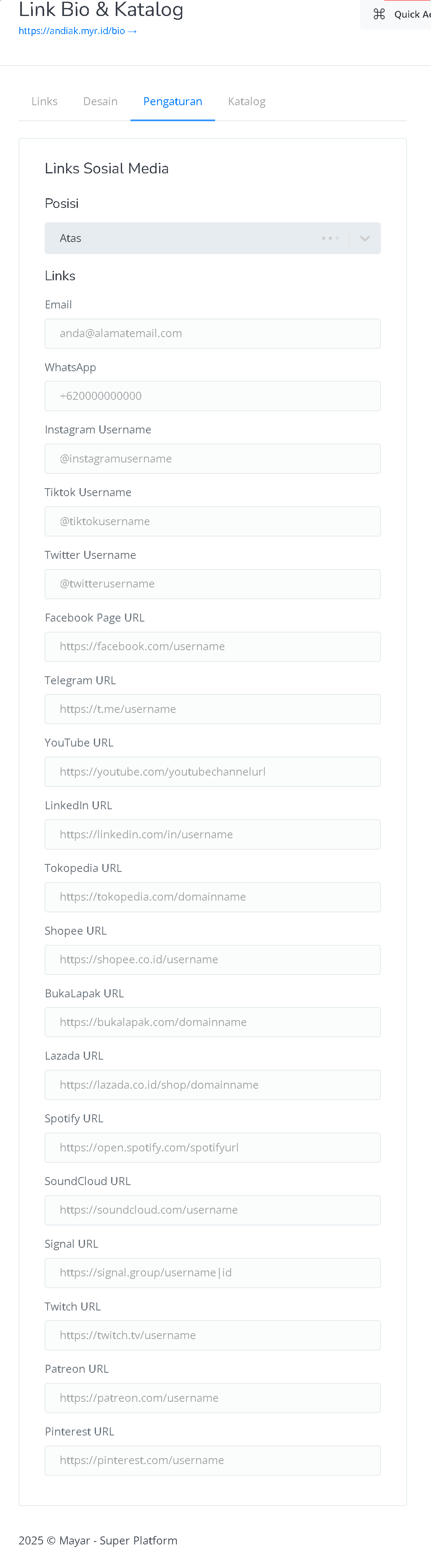Select the Tiktok Username input
The height and width of the screenshot is (1568, 431).
pyautogui.click(x=213, y=522)
